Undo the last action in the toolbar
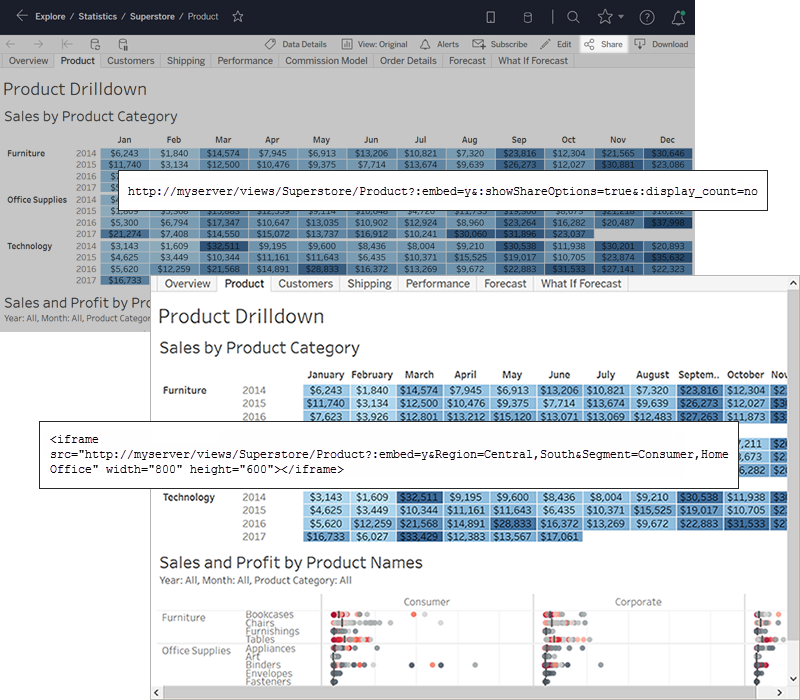The image size is (800, 700). 11,44
